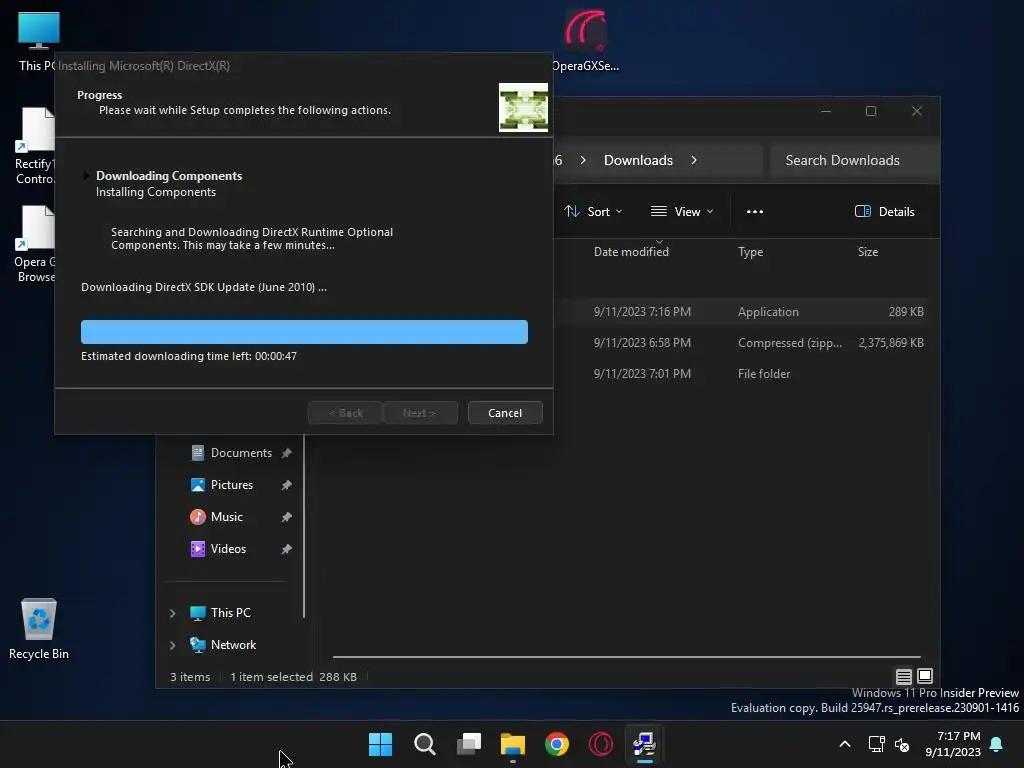This screenshot has width=1024, height=768.
Task: Sort by the Size column header
Action: click(x=867, y=251)
